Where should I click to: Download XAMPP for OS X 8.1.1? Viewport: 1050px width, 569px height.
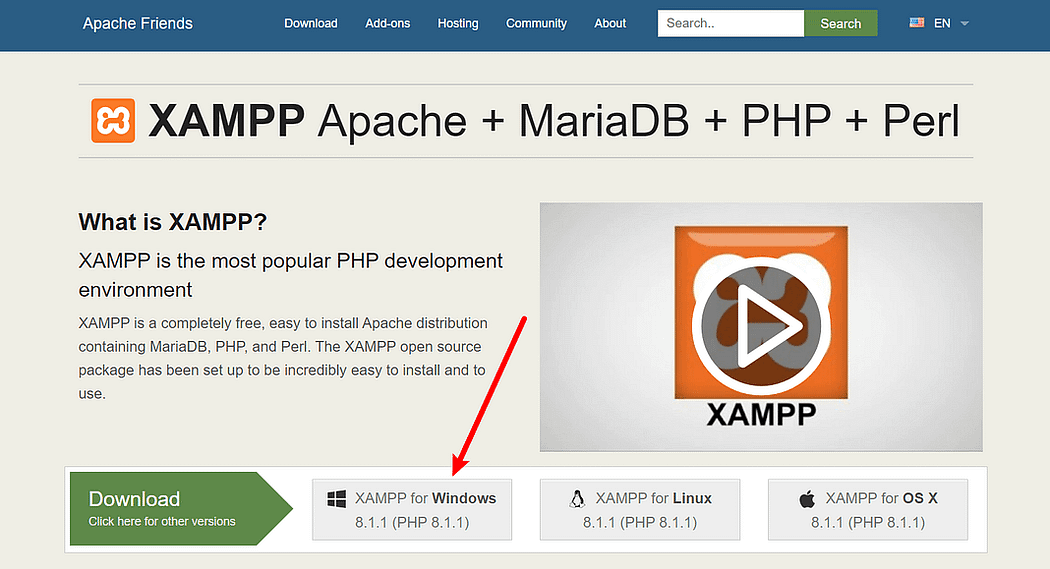(868, 509)
